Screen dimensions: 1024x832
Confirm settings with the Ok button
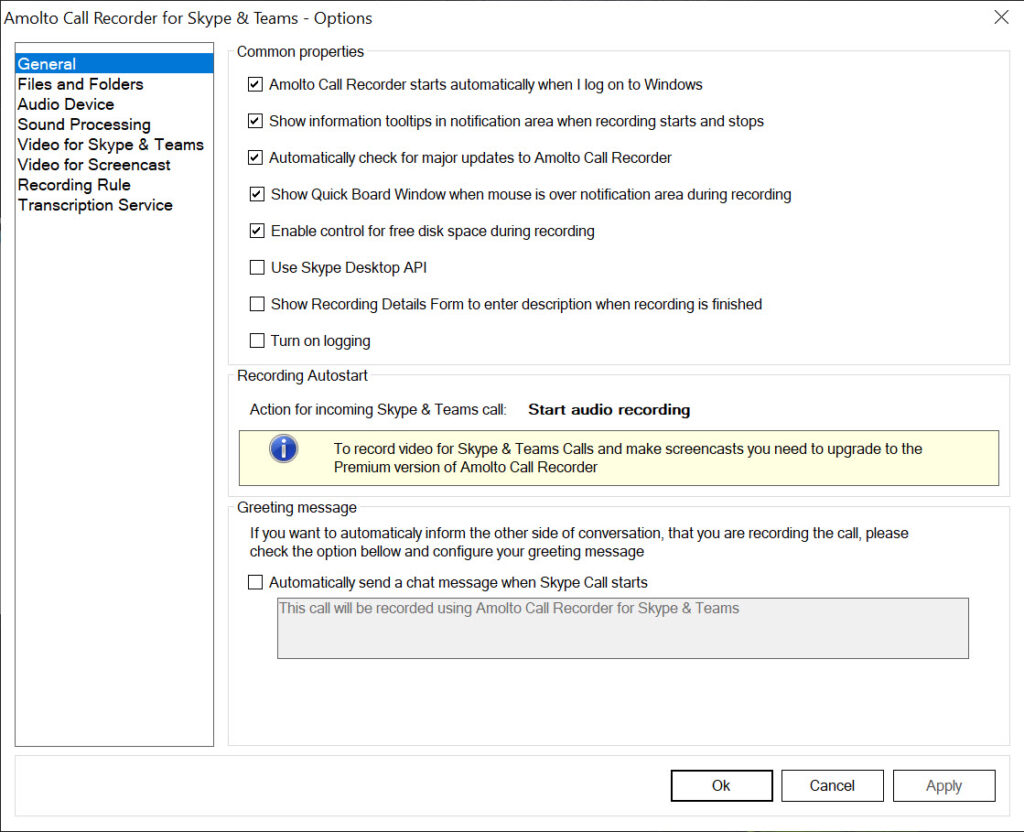[722, 785]
